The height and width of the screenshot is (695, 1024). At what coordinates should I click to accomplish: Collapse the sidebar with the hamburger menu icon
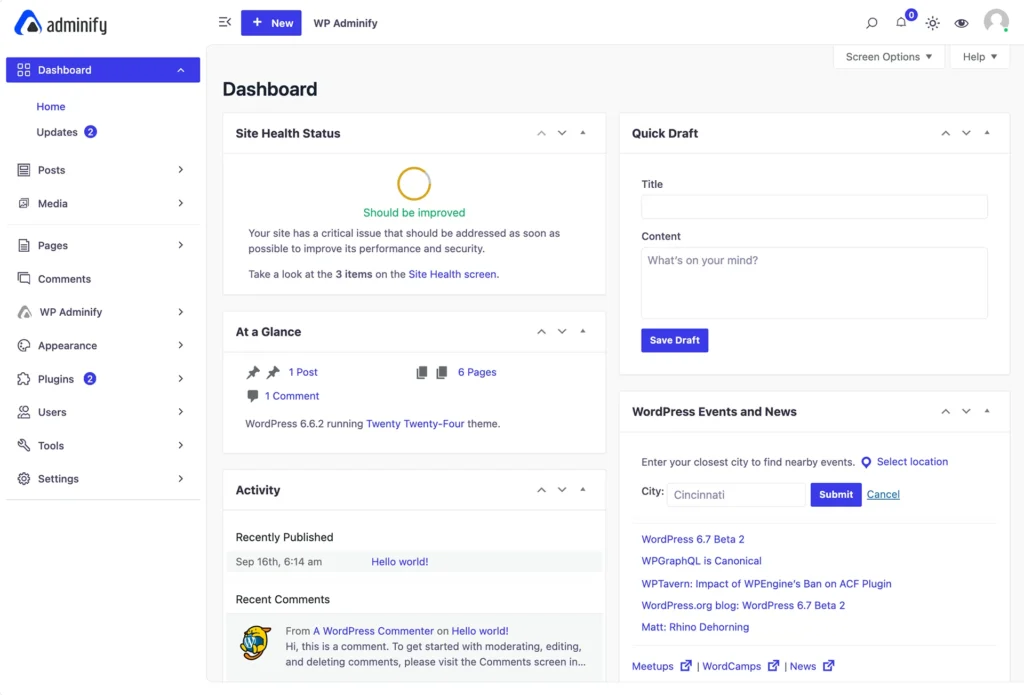coord(225,22)
